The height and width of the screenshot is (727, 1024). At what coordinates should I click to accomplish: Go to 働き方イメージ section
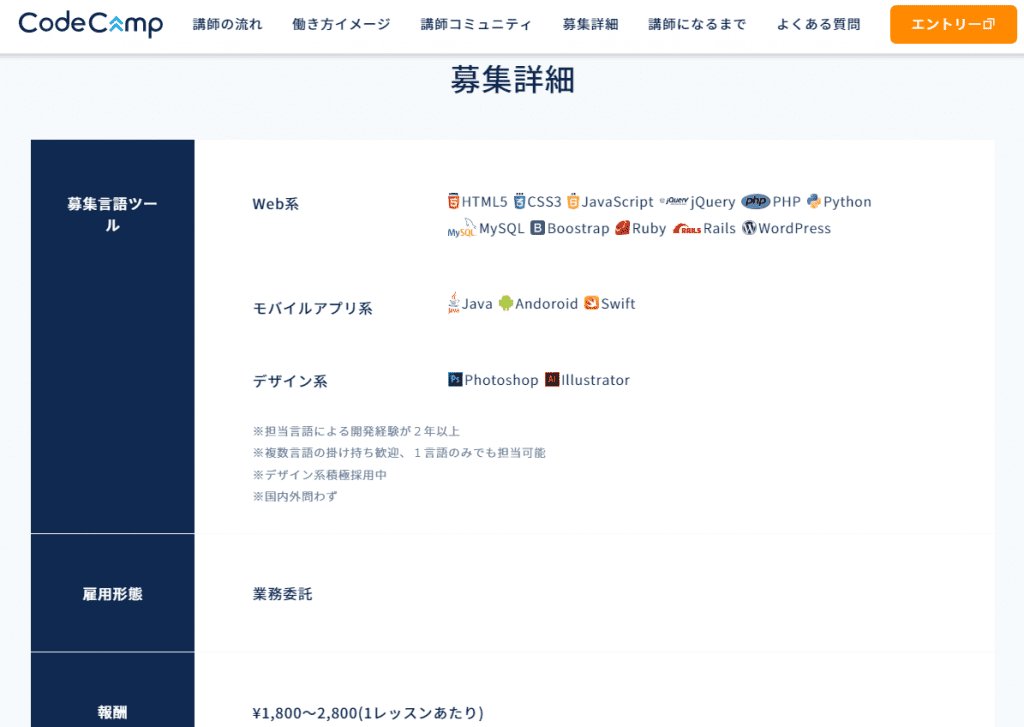click(x=341, y=25)
